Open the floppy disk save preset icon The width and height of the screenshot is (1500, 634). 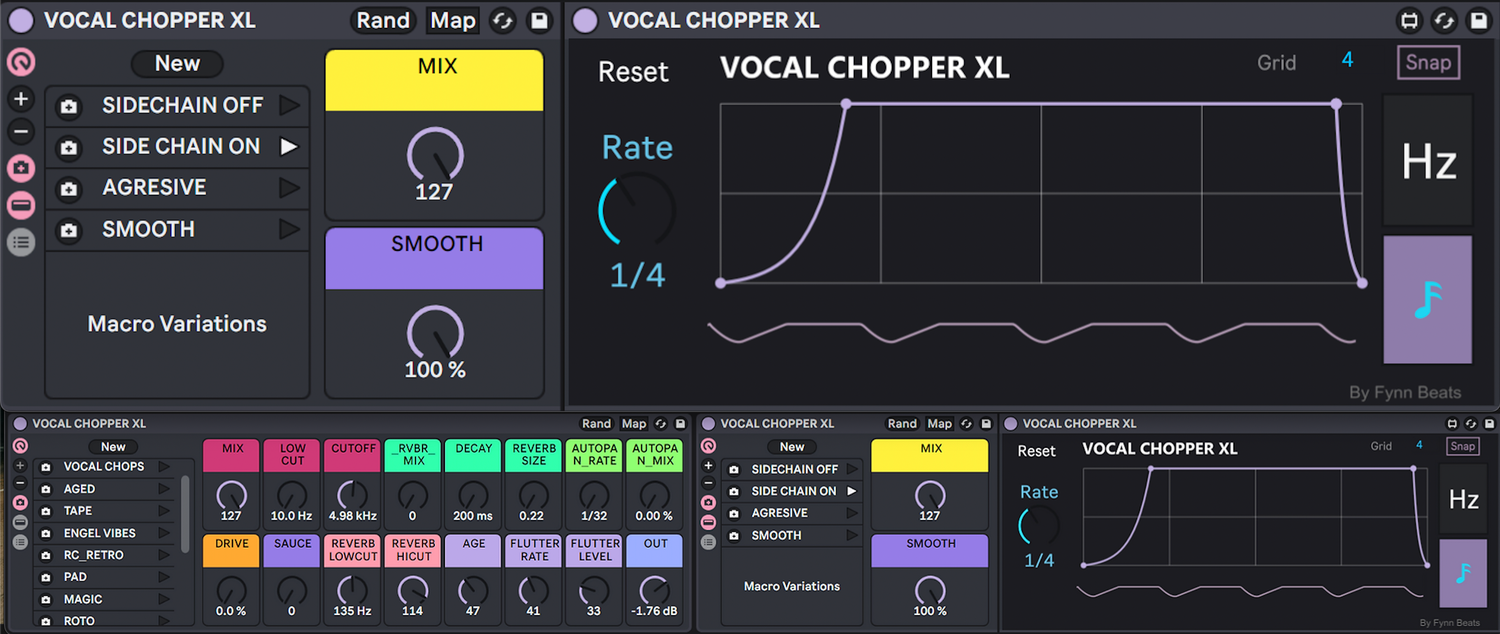539,20
